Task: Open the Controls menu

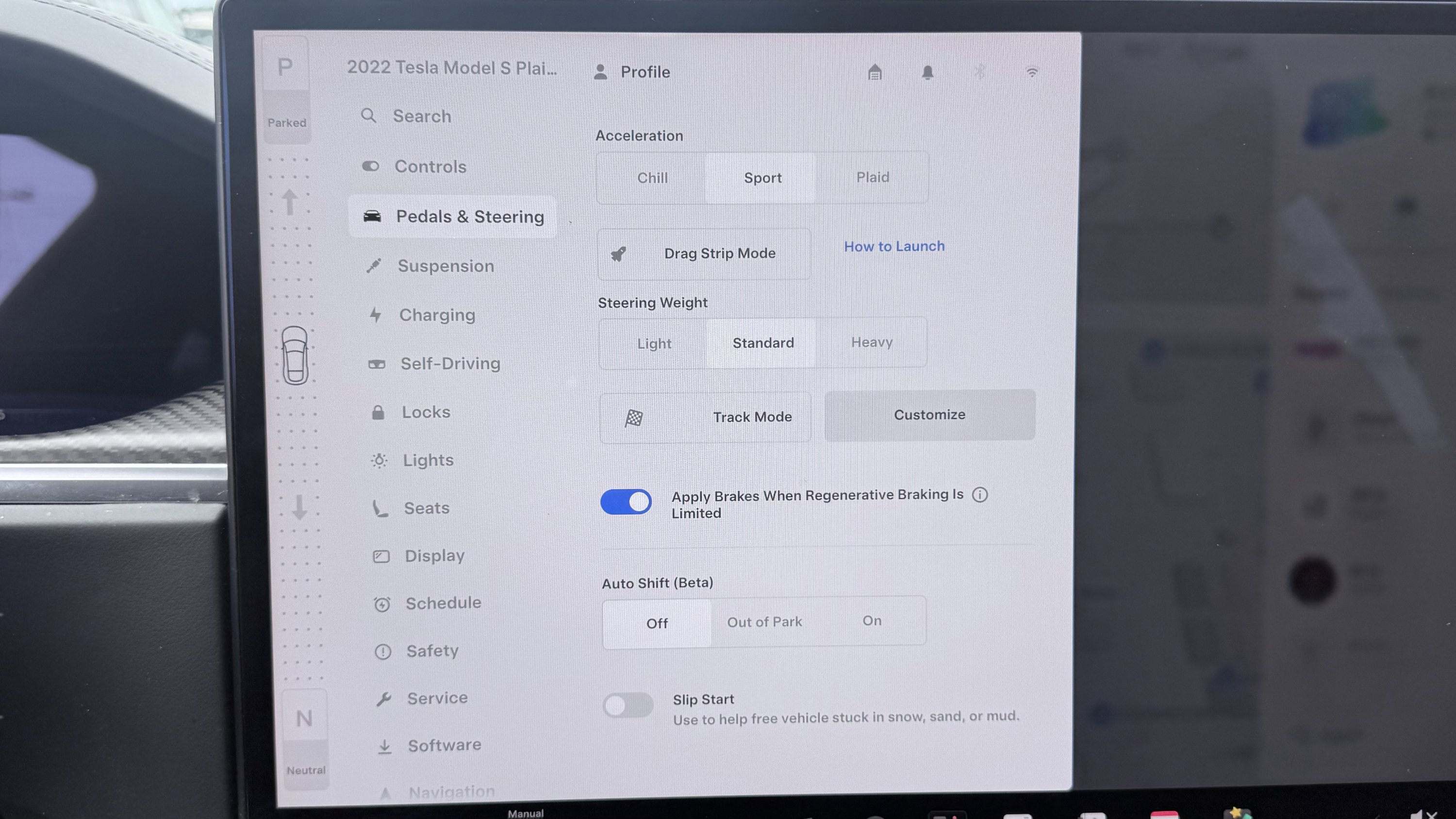Action: 430,167
